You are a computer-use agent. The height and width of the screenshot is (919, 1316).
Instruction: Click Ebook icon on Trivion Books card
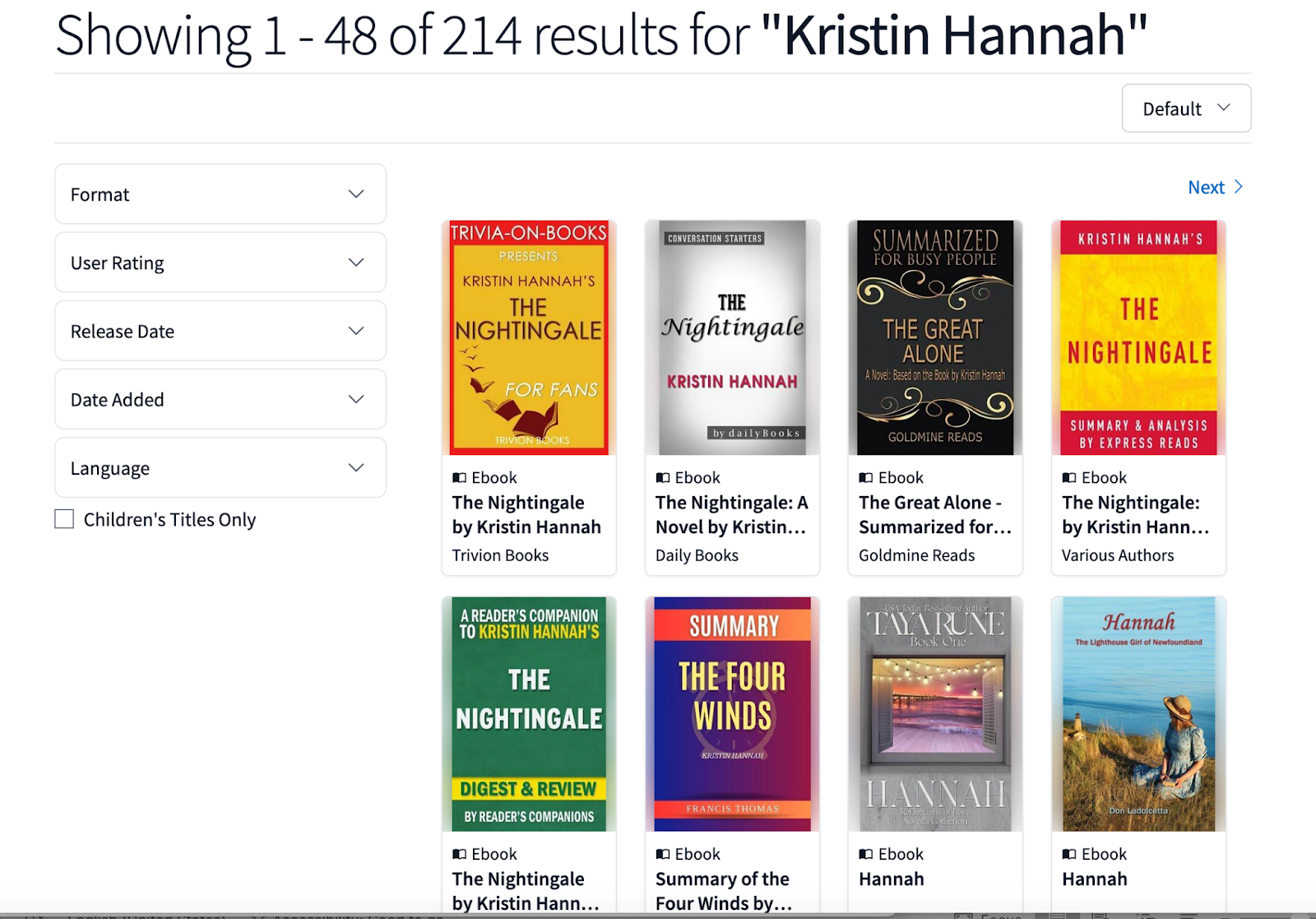pos(459,478)
